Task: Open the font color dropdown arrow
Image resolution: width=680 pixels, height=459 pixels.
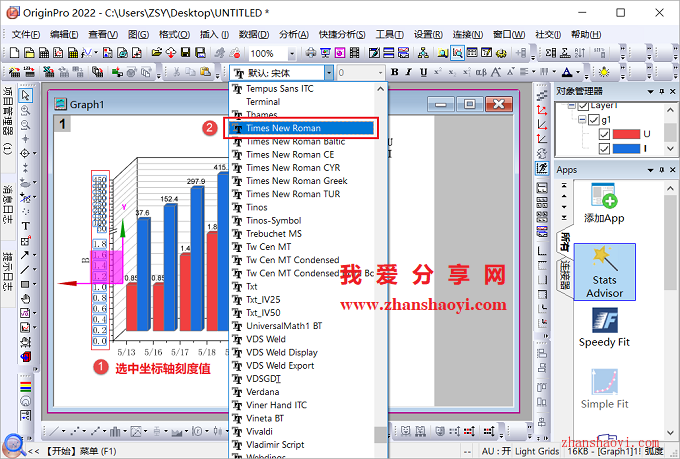Action: click(x=578, y=72)
